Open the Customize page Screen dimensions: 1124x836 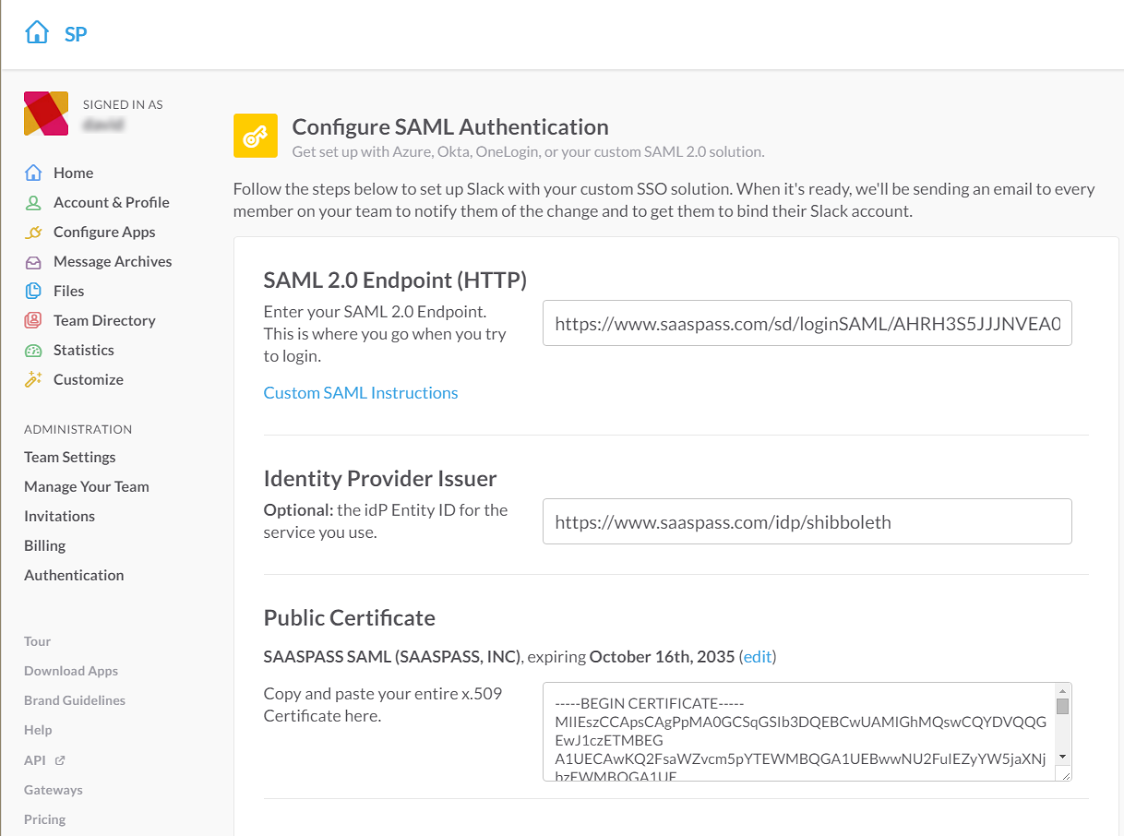(88, 379)
